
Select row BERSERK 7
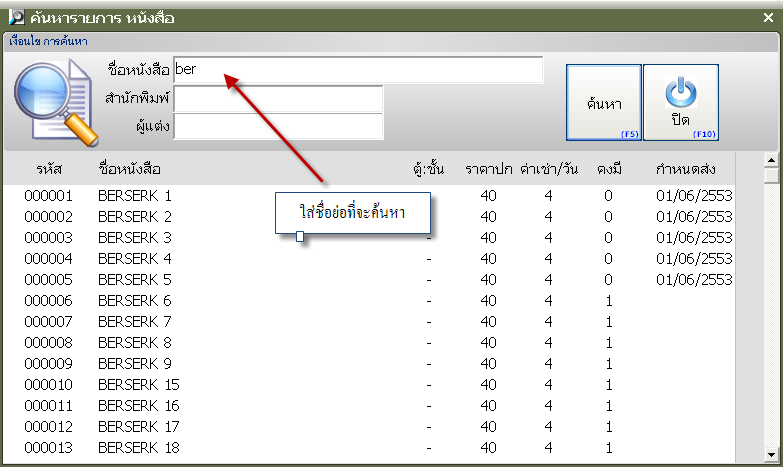(x=369, y=322)
